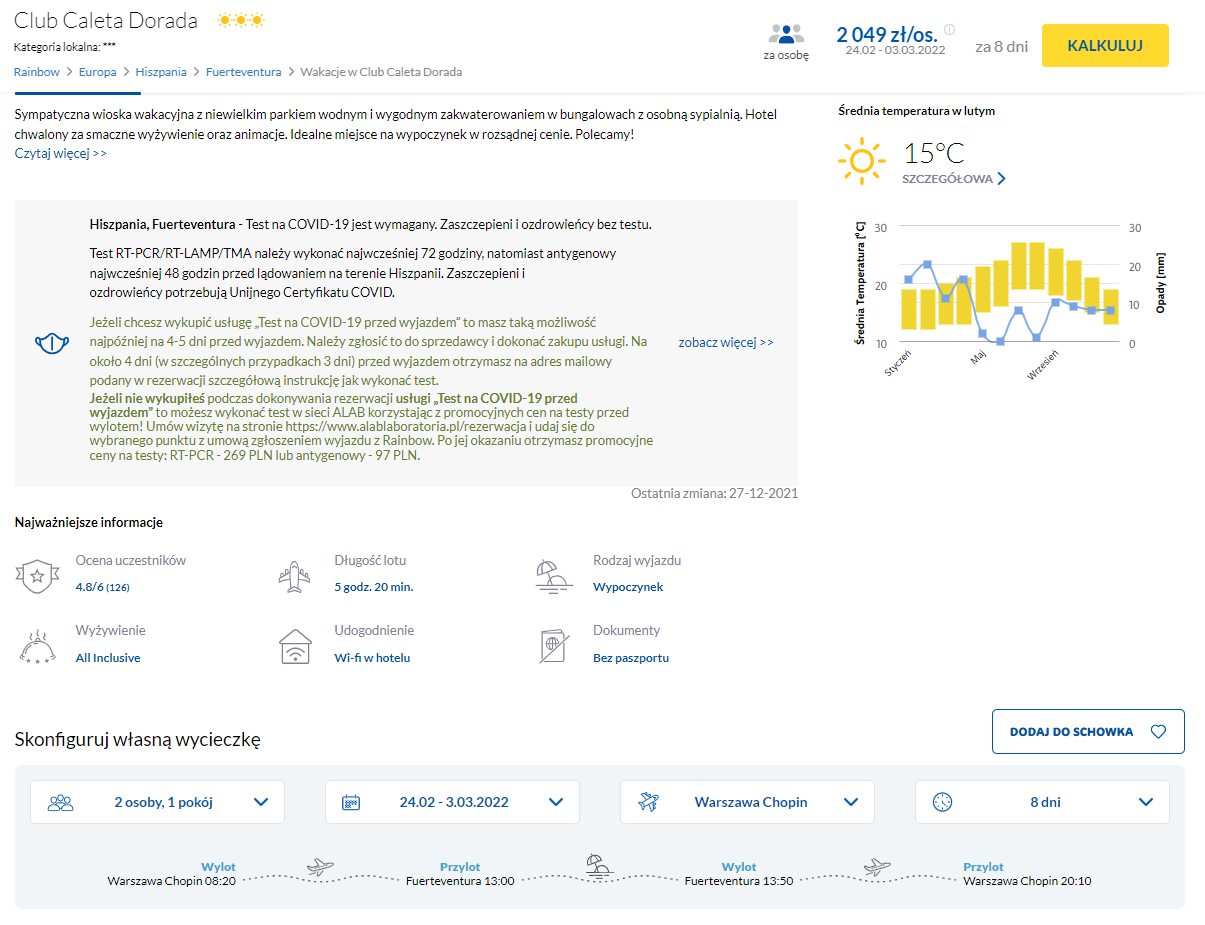This screenshot has height=925, width=1205.
Task: Click the people group icon in travelers field
Action: pyautogui.click(x=61, y=802)
